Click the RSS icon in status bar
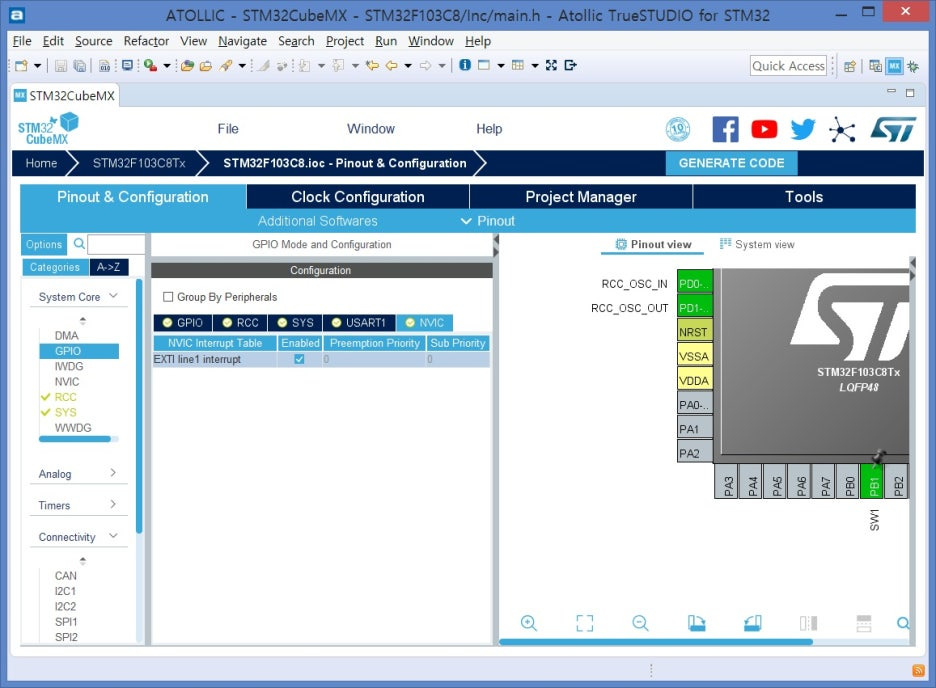The width and height of the screenshot is (936, 688). [918, 671]
